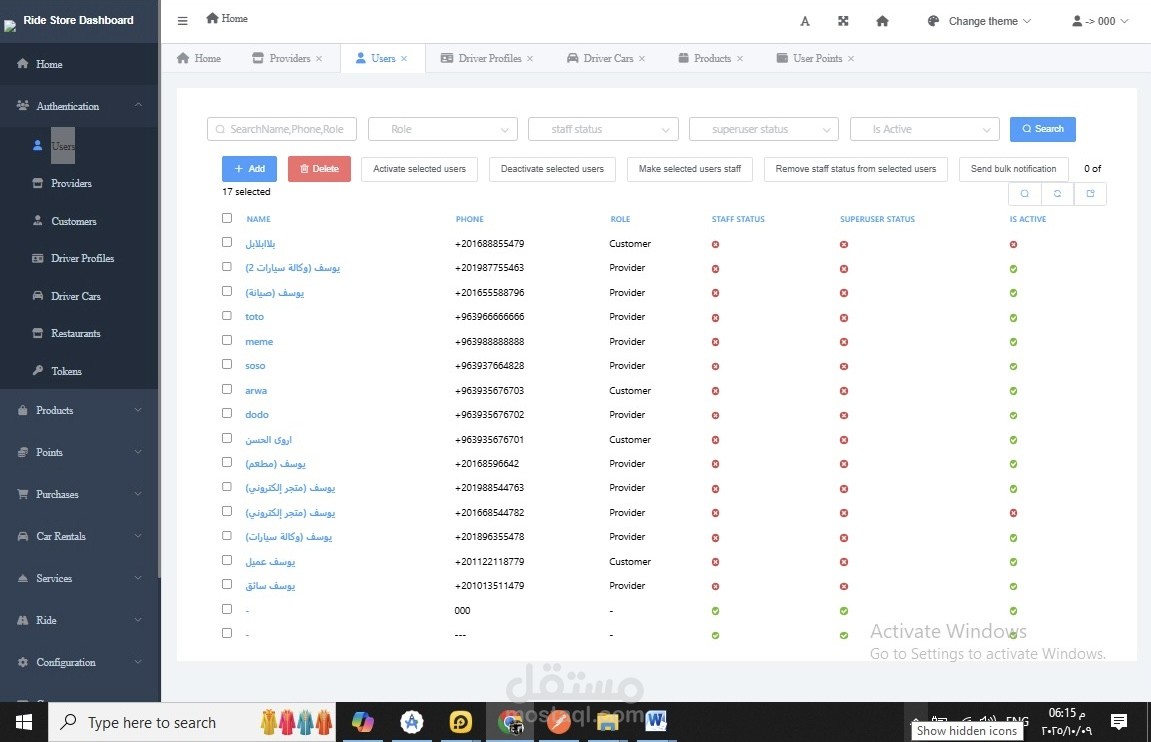This screenshot has height=742, width=1151.
Task: Click the red Delete button
Action: 319,169
